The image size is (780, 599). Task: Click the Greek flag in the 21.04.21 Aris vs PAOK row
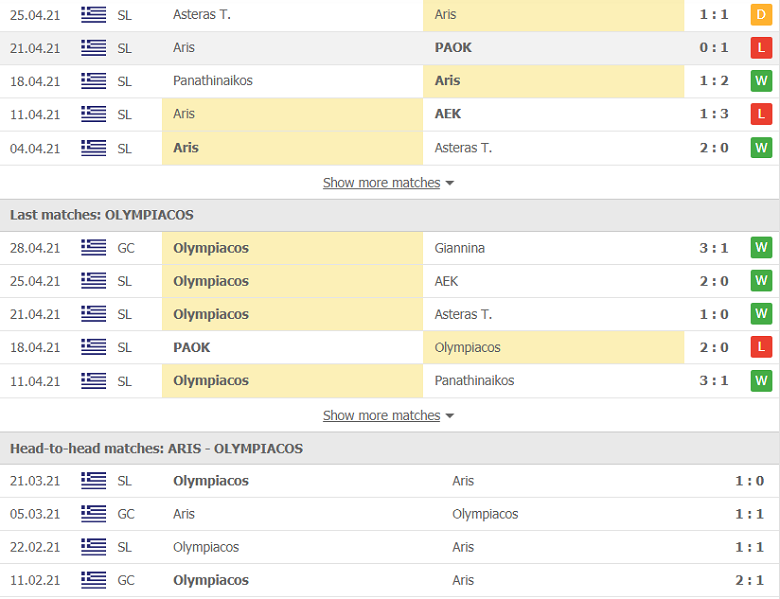94,48
